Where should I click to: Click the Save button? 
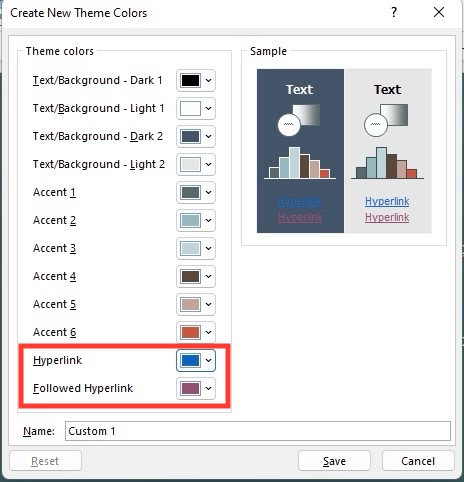(334, 461)
